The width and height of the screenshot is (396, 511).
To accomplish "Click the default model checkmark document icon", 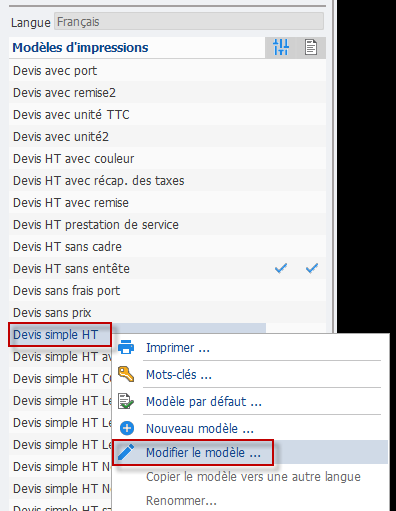I will pyautogui.click(x=126, y=401).
